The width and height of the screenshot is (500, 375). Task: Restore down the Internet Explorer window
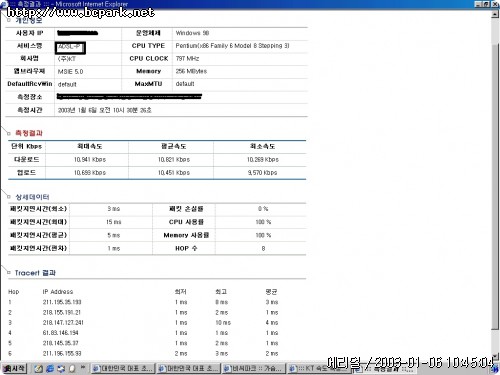point(486,4)
